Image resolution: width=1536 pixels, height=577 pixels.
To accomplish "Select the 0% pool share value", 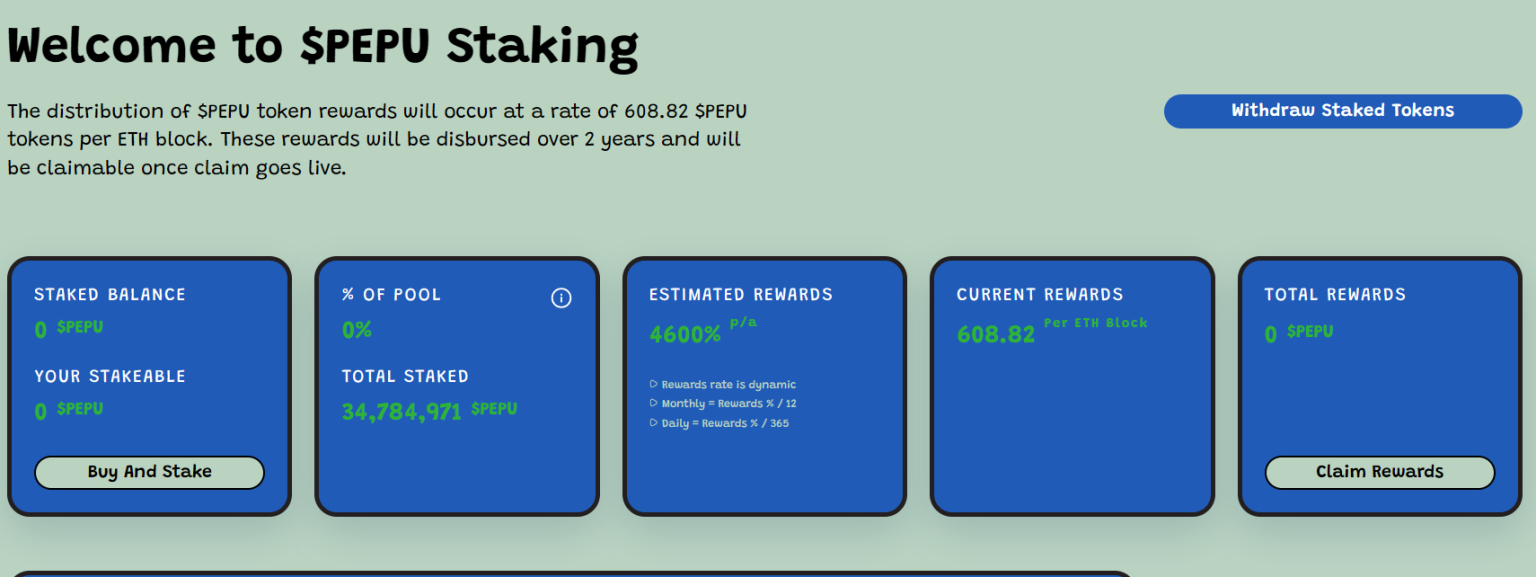I will pos(357,330).
